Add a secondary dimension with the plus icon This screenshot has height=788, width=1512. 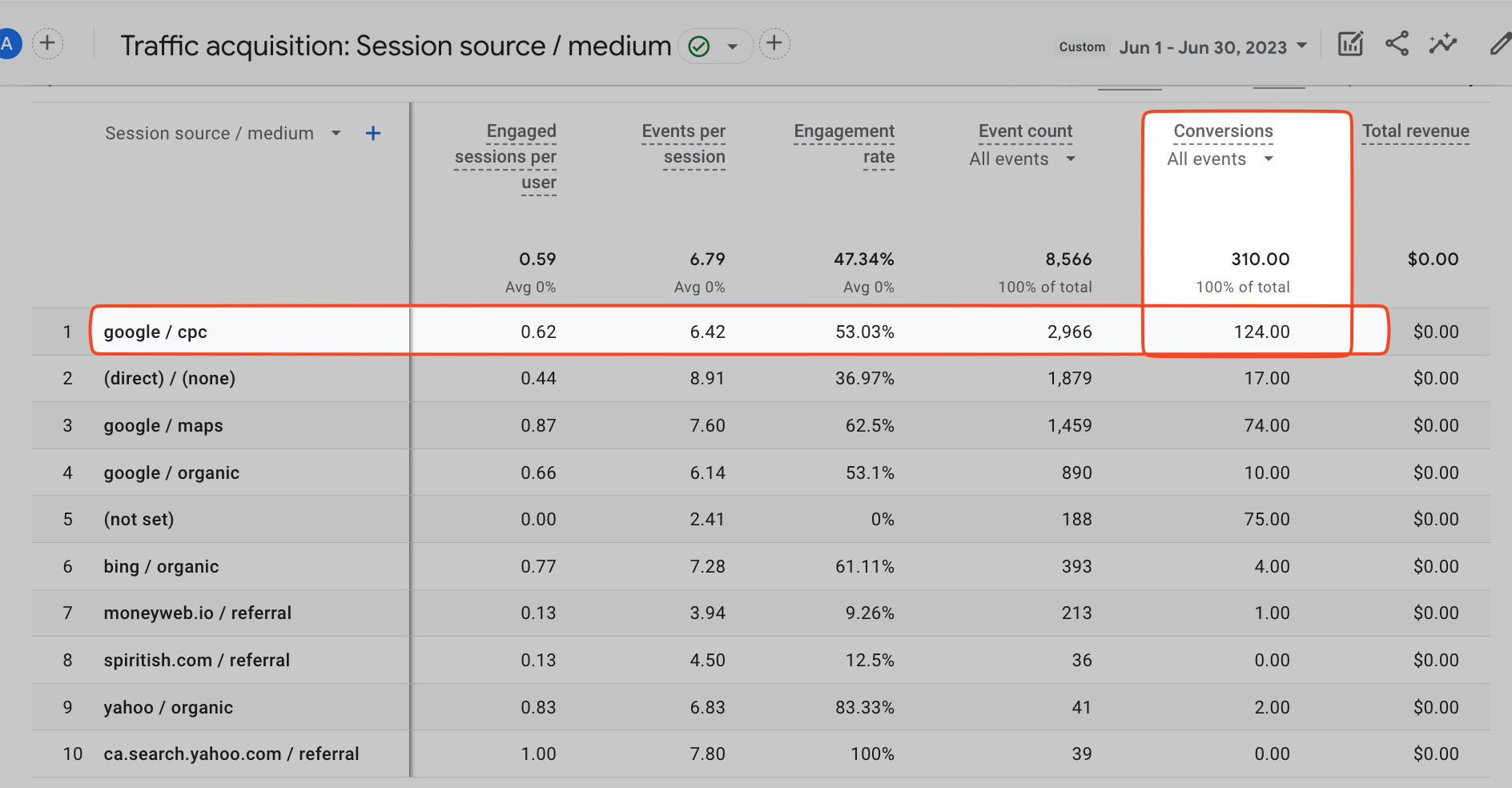(x=373, y=133)
